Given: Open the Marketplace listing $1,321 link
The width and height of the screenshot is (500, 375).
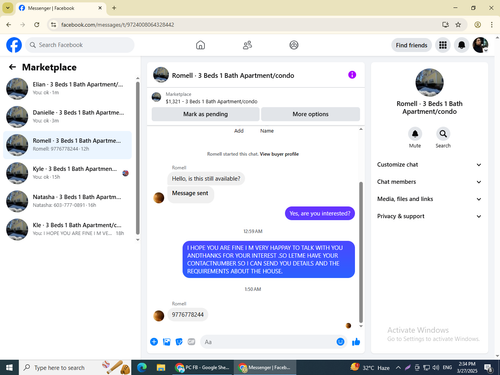Looking at the screenshot, I should (211, 101).
